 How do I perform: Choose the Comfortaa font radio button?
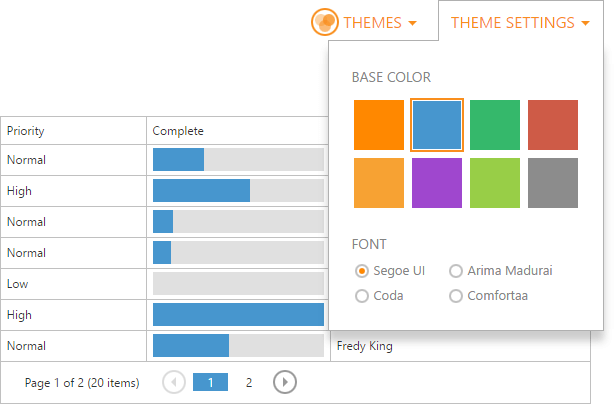(456, 295)
